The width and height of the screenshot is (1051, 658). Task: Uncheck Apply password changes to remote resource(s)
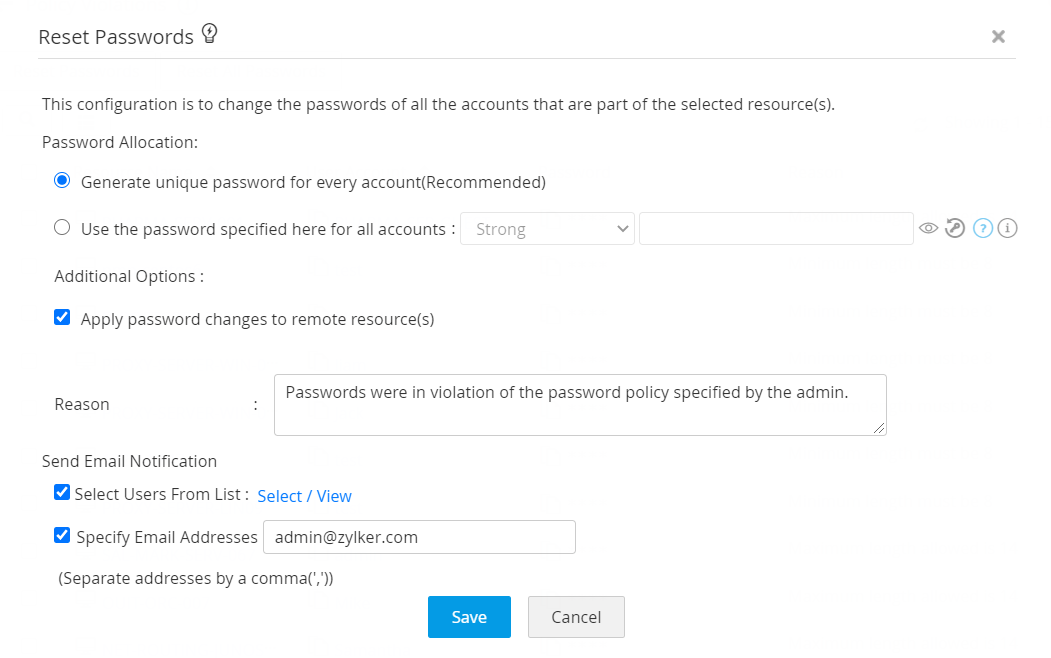point(62,318)
